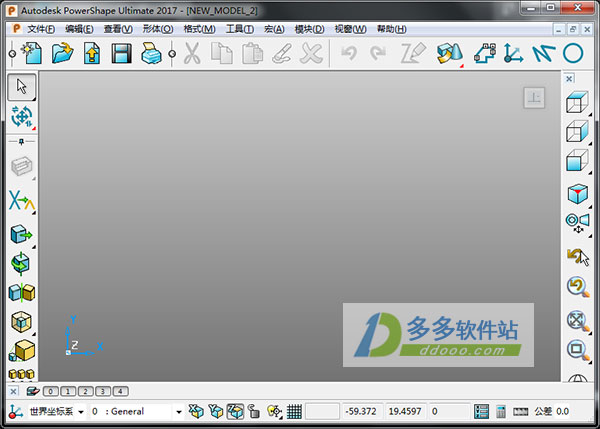Click the move/copy items cube icon
600x429 pixels.
point(21,234)
